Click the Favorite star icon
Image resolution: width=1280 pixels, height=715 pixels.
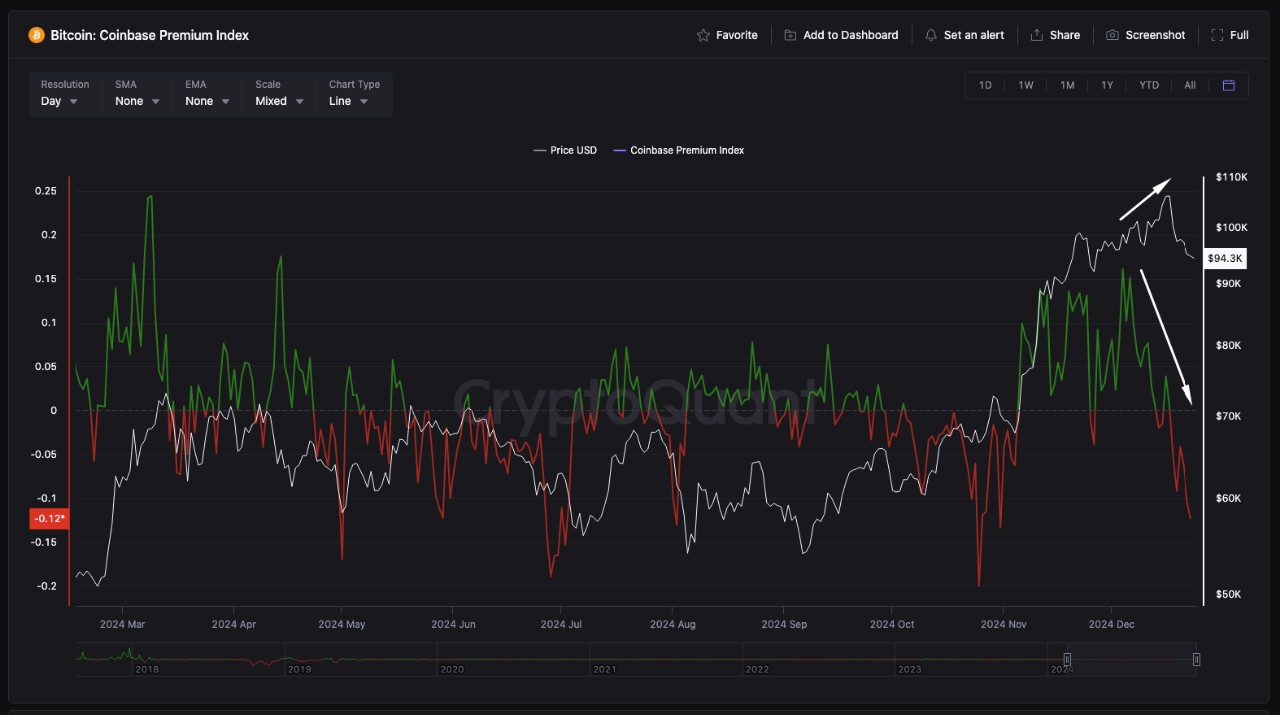pos(703,34)
